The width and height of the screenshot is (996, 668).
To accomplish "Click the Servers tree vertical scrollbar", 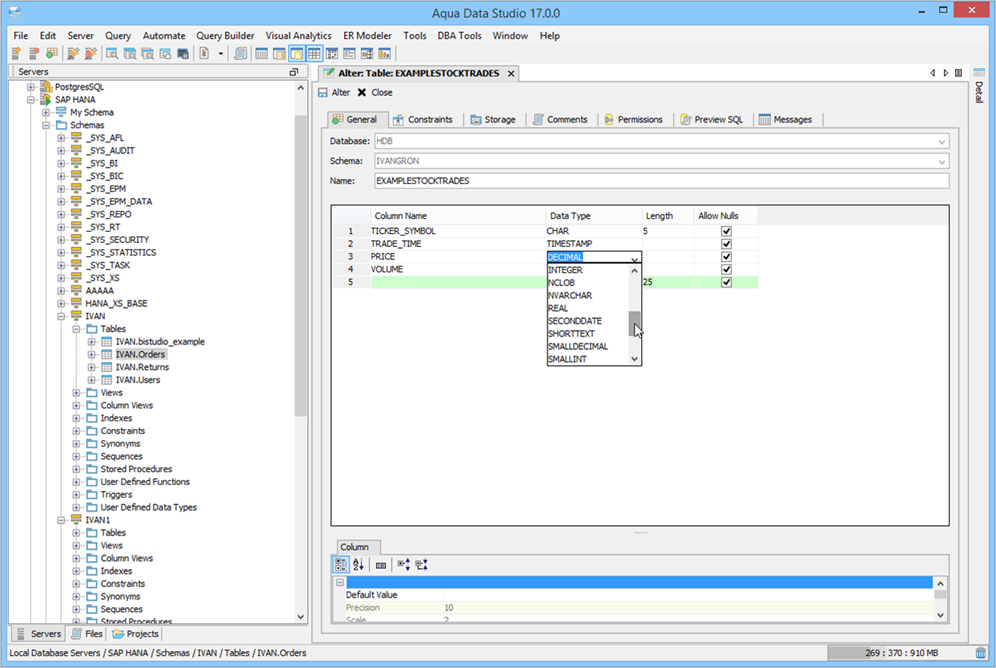I will click(x=300, y=265).
